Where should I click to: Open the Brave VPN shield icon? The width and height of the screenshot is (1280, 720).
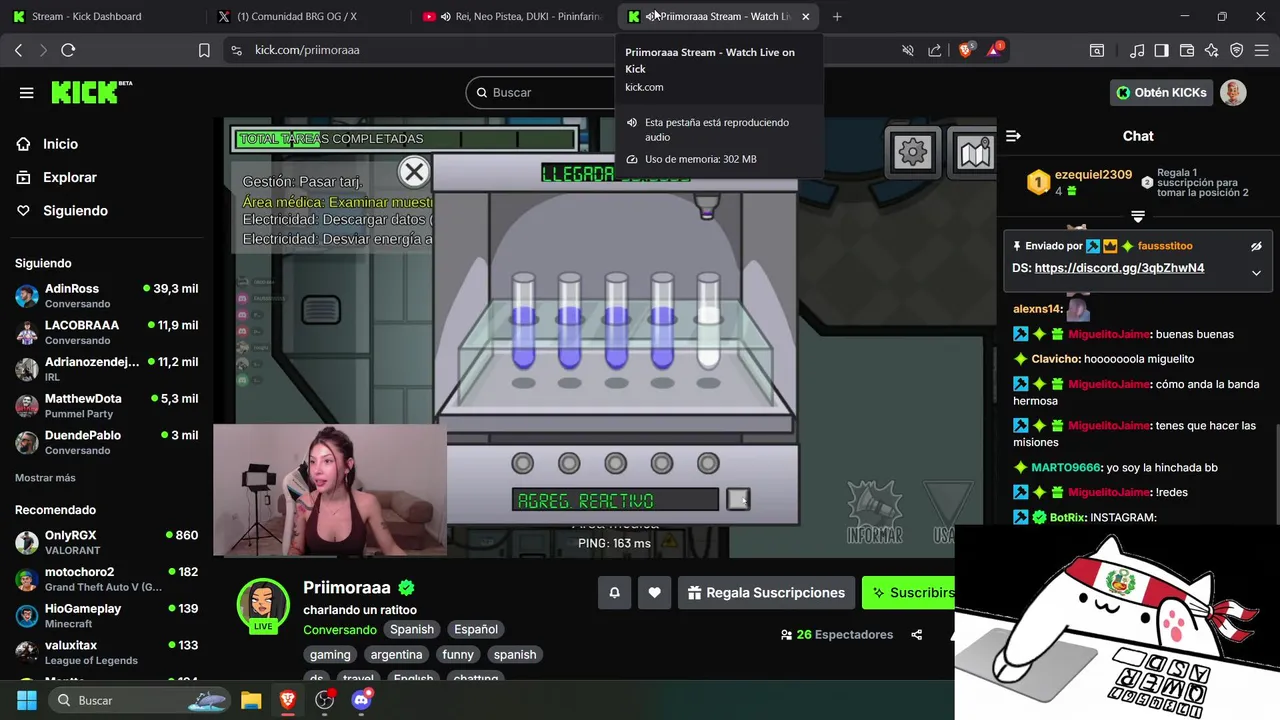pos(1237,50)
